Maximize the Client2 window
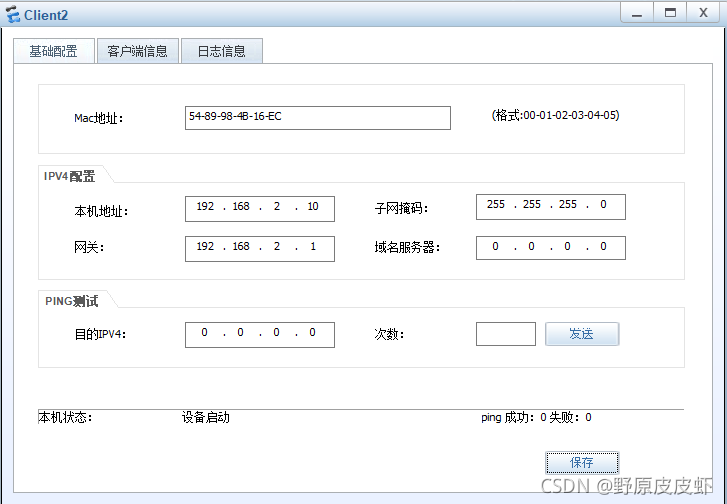This screenshot has height=504, width=727. [x=670, y=13]
